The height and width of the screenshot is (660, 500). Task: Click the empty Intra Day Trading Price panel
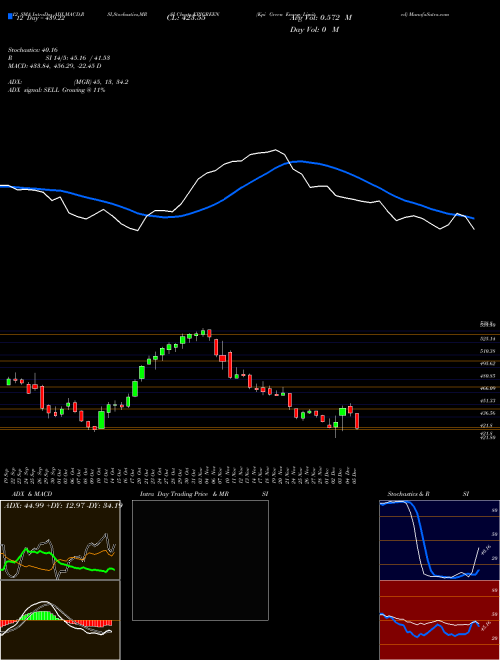click(200, 560)
